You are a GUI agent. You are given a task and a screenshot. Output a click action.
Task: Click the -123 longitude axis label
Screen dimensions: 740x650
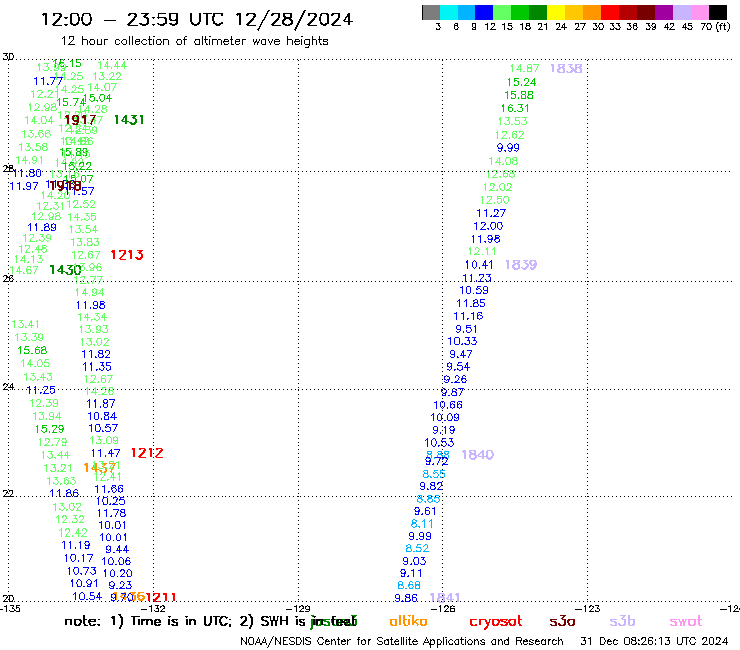pos(588,608)
